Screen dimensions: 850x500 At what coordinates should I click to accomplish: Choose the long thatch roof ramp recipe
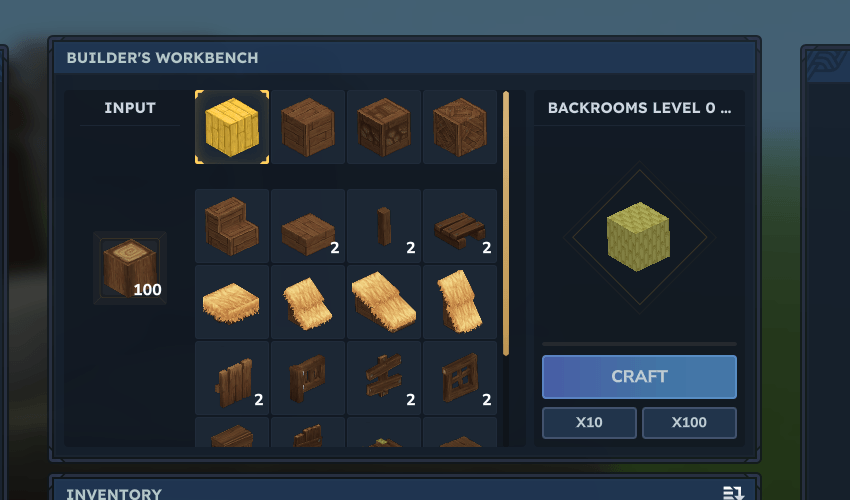[384, 302]
